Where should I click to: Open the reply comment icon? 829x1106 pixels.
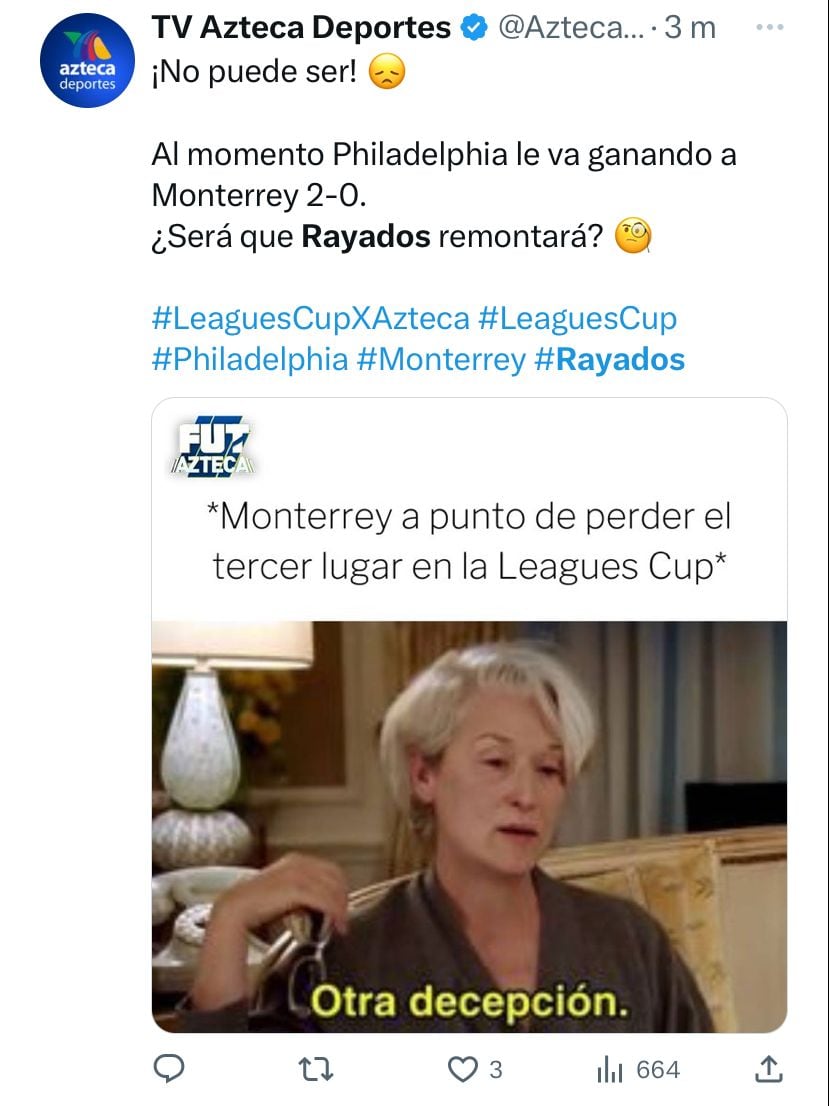tap(169, 1069)
